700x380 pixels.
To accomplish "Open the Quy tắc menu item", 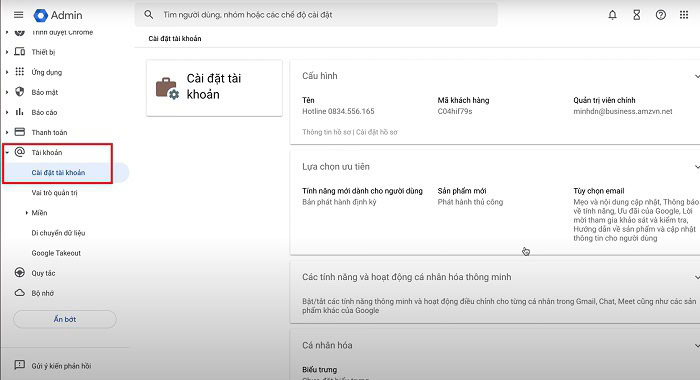I will pyautogui.click(x=43, y=273).
